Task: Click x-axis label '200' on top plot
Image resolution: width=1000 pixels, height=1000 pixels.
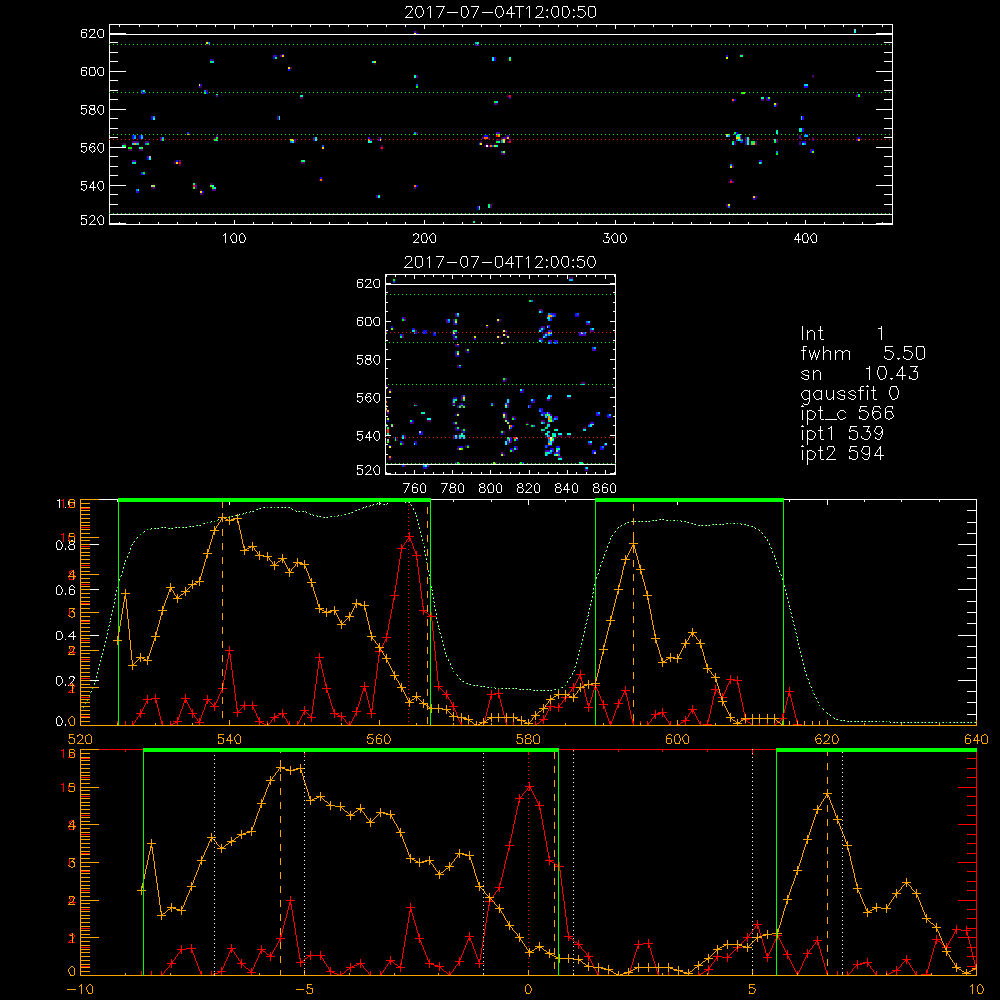Action: tap(424, 239)
